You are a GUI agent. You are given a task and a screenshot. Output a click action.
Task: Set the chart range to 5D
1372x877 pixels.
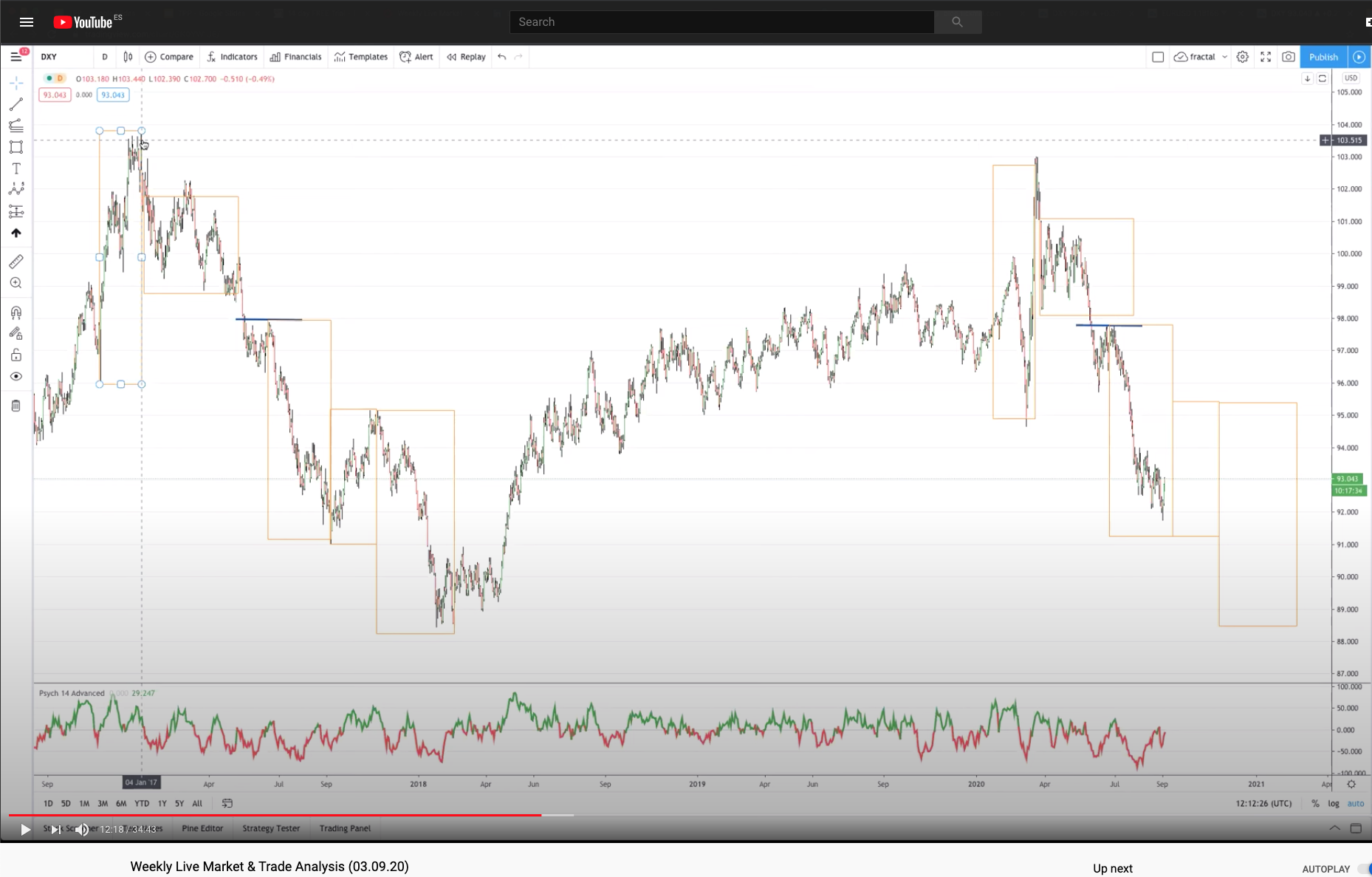click(66, 803)
